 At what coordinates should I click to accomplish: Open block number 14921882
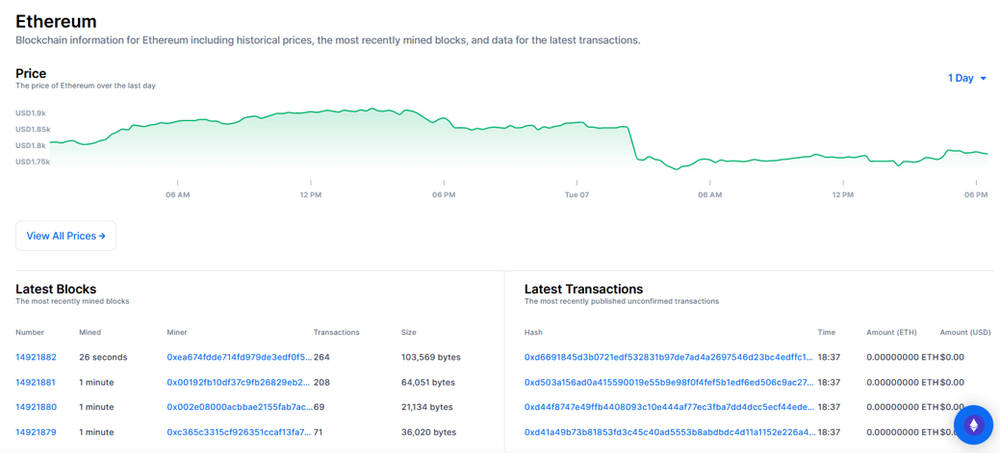pos(36,357)
